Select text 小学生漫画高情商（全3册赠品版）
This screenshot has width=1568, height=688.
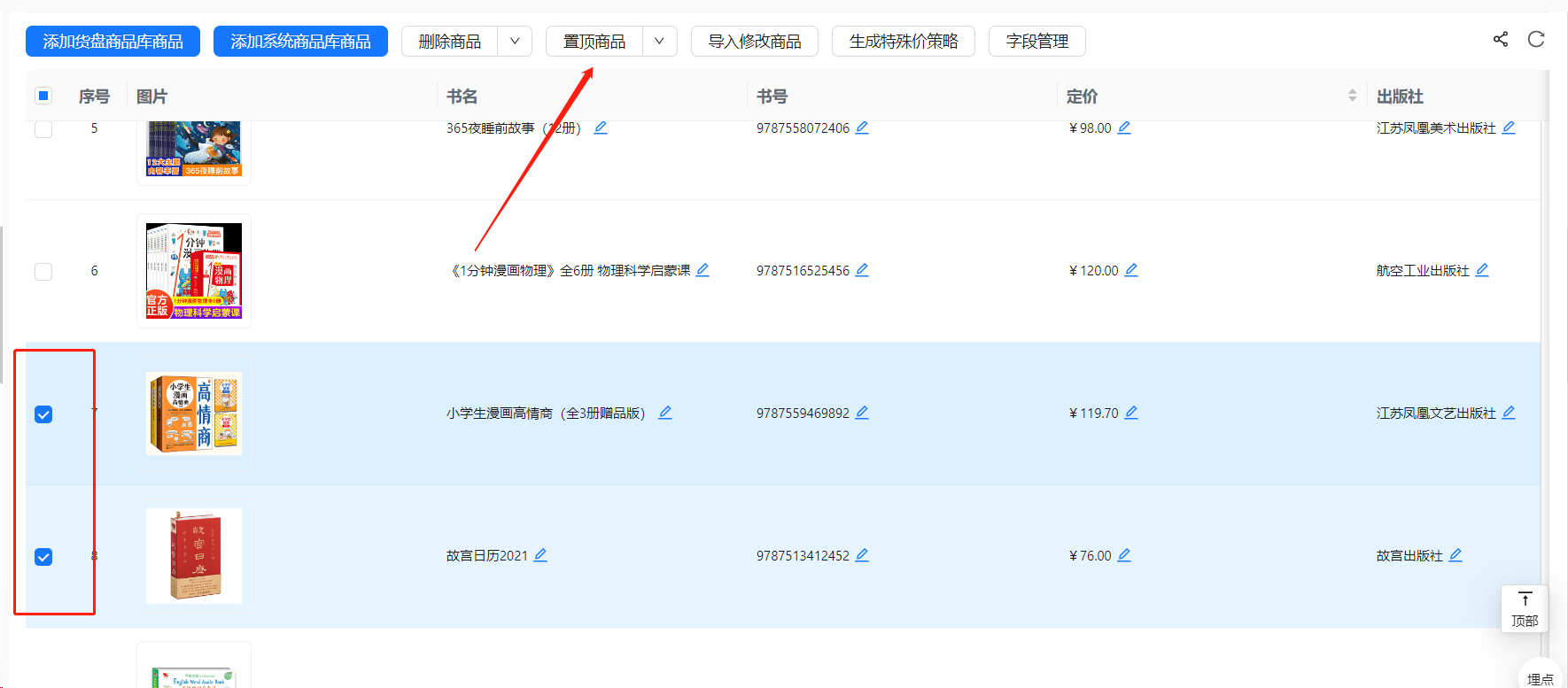pyautogui.click(x=549, y=414)
